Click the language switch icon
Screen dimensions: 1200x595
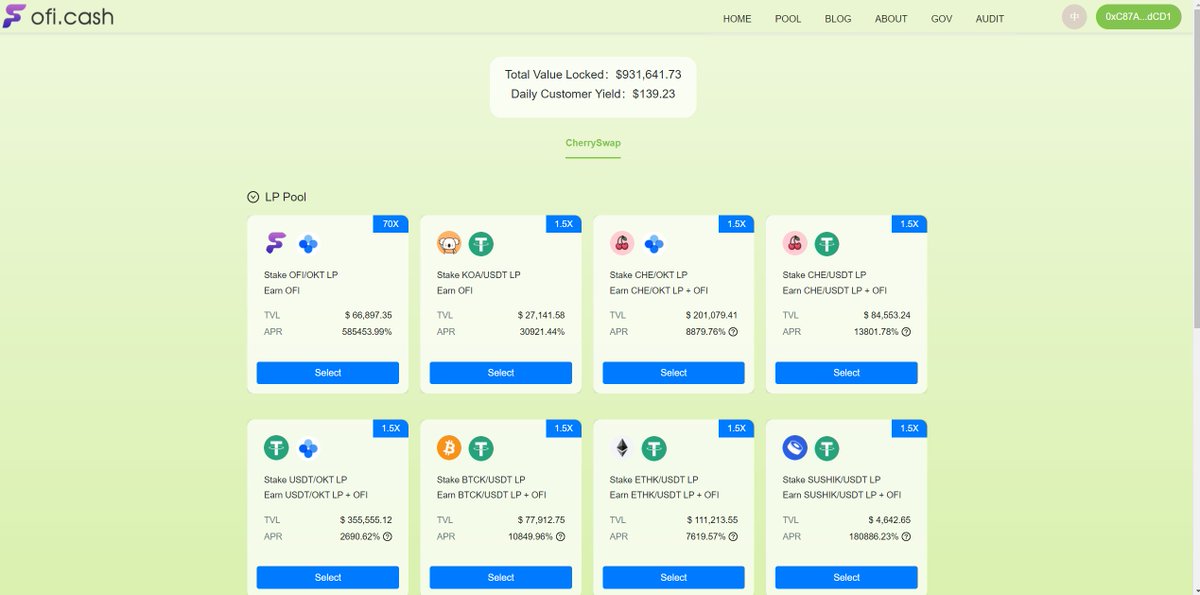pyautogui.click(x=1074, y=17)
